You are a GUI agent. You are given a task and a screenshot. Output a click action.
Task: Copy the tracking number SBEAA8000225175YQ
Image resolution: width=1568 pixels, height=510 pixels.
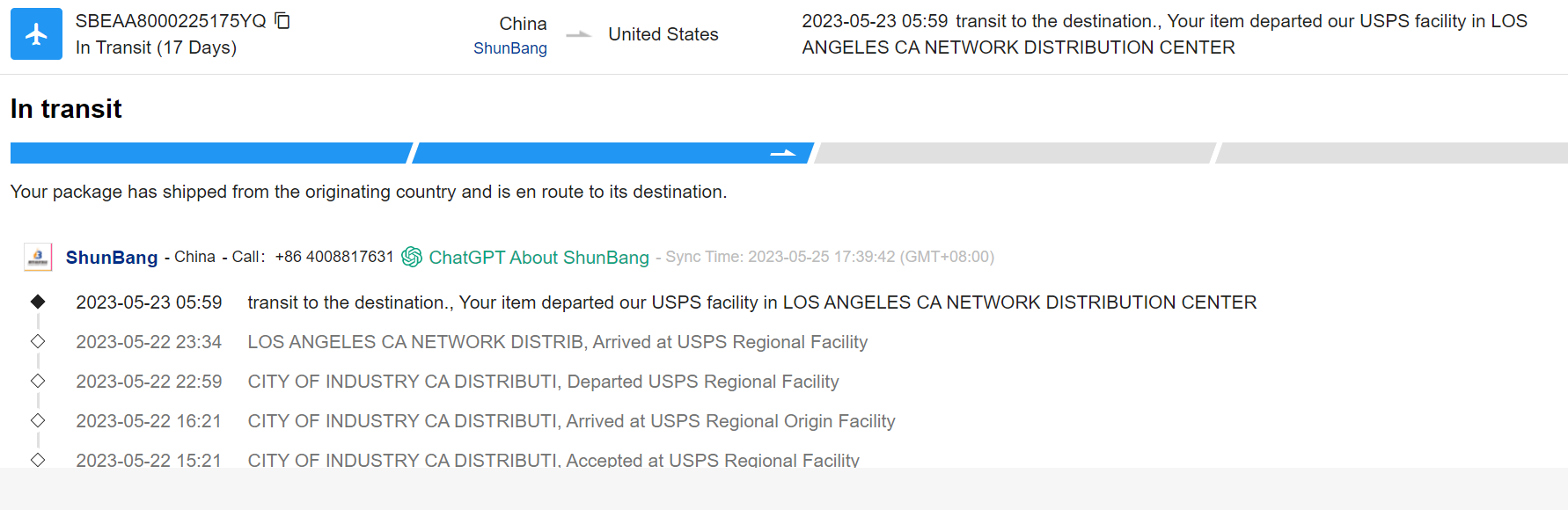click(x=282, y=20)
